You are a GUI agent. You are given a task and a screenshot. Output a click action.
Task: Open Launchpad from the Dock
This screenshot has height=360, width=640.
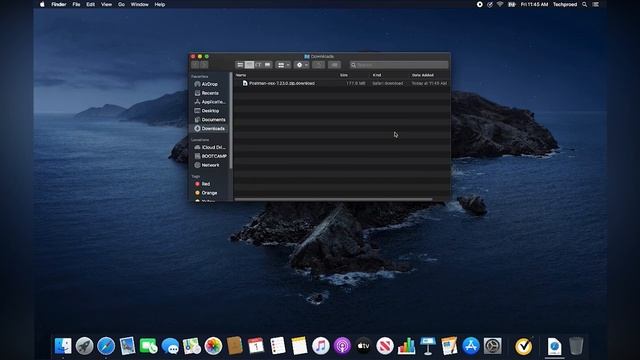84,346
